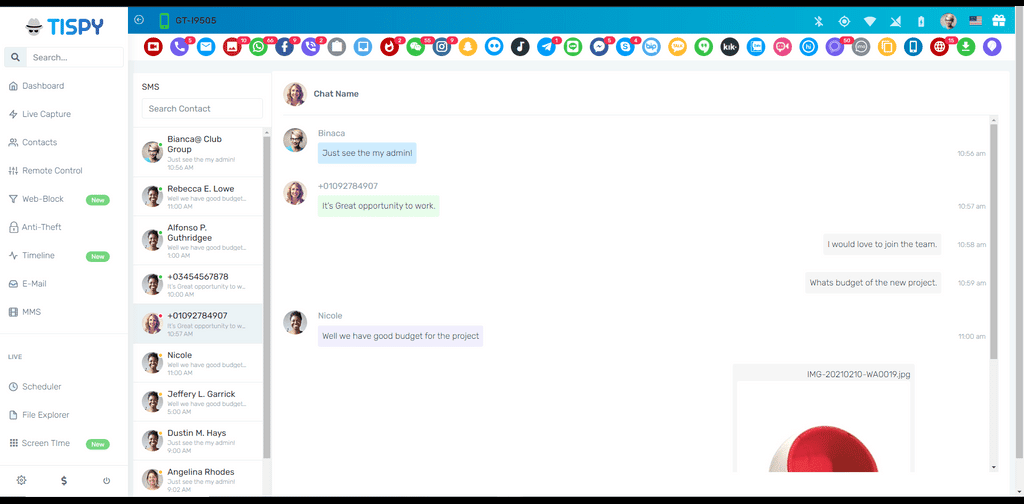
Task: Click the battery status icon
Action: [x=921, y=21]
